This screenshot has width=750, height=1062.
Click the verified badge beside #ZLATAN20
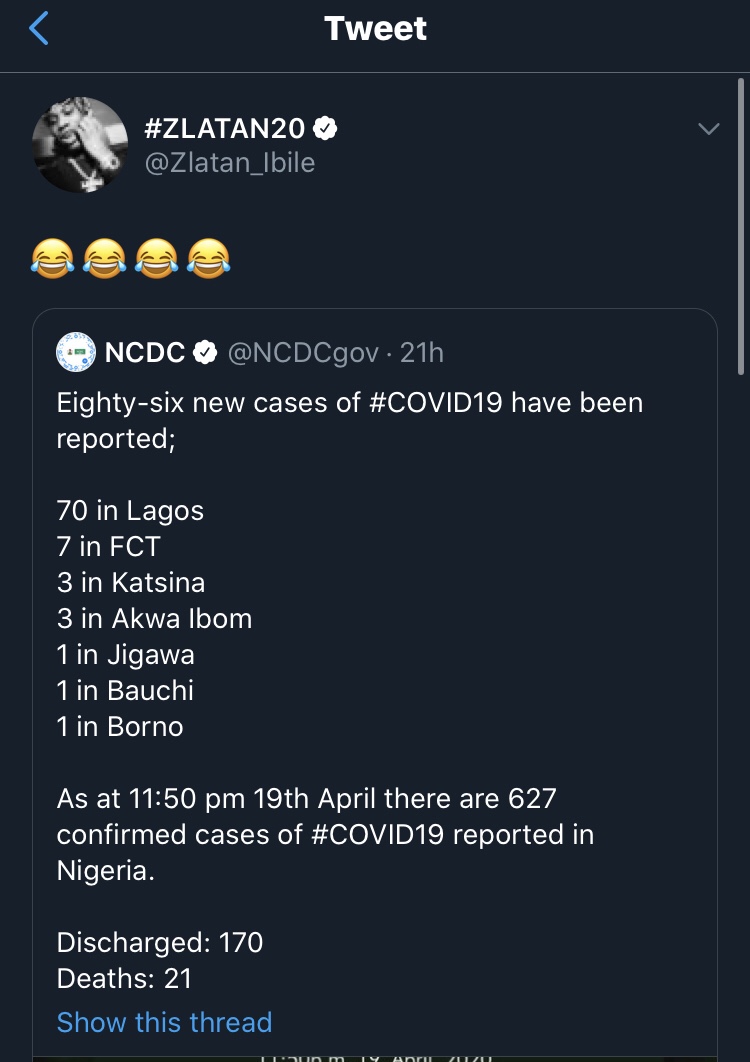click(326, 128)
